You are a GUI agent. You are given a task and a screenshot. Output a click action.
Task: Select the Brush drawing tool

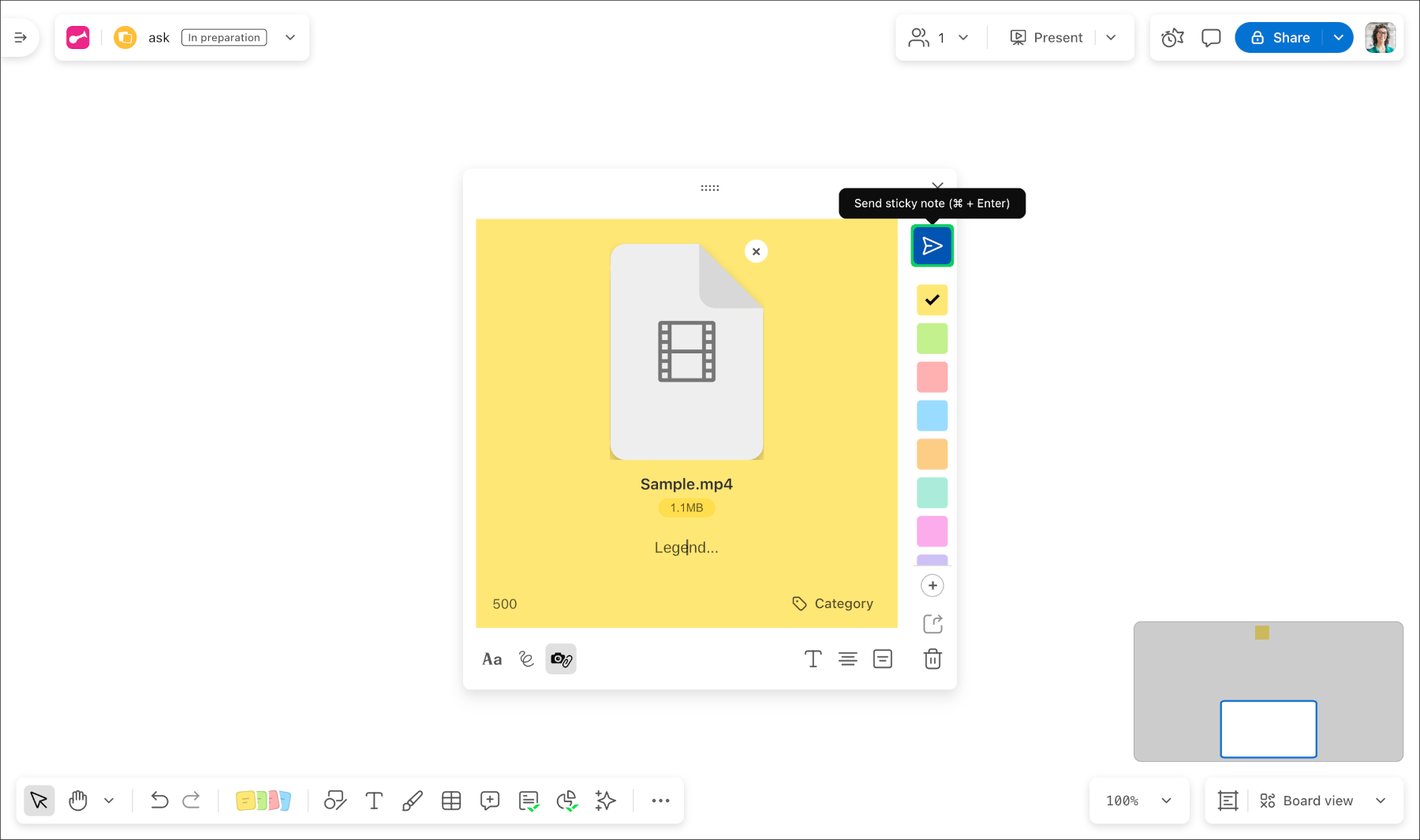click(413, 801)
